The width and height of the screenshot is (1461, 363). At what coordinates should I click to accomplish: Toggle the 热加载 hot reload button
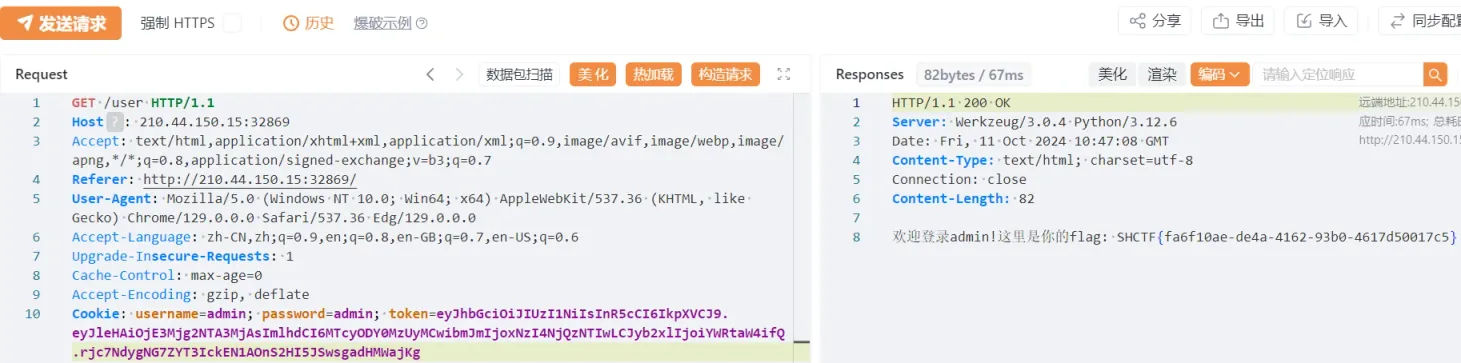(653, 74)
